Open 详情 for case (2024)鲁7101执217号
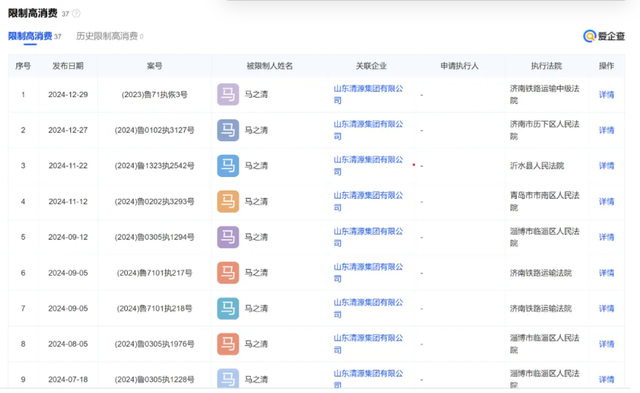 606,273
